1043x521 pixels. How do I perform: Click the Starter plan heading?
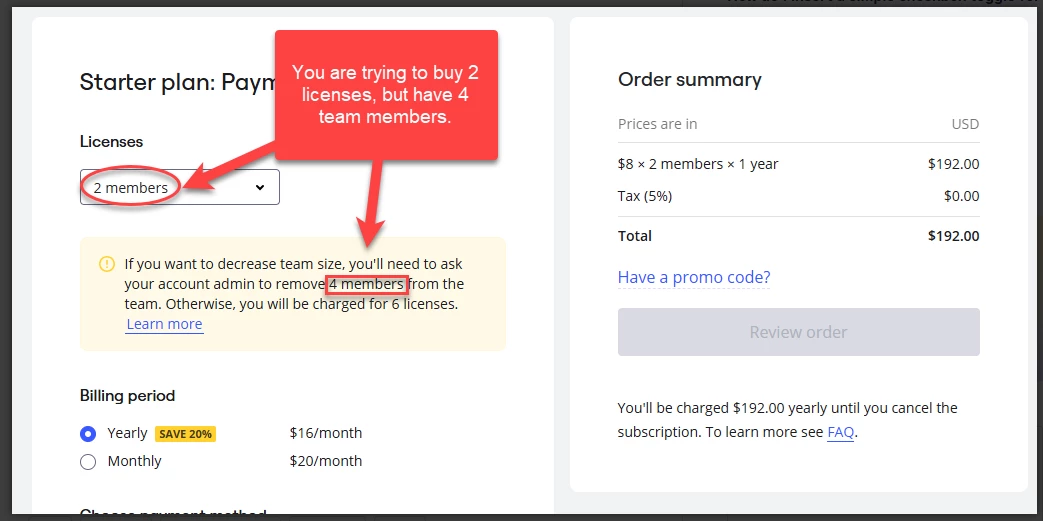(x=178, y=83)
